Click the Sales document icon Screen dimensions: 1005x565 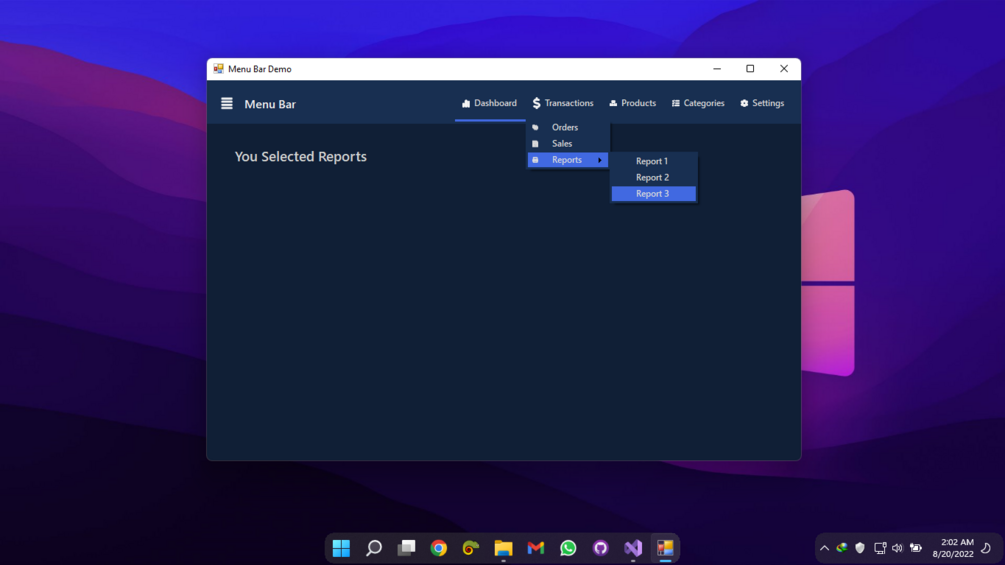535,143
